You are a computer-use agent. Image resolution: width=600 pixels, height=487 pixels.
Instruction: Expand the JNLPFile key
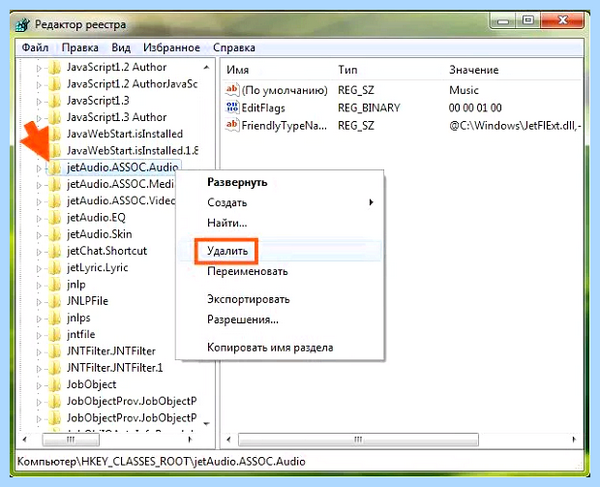(x=39, y=302)
